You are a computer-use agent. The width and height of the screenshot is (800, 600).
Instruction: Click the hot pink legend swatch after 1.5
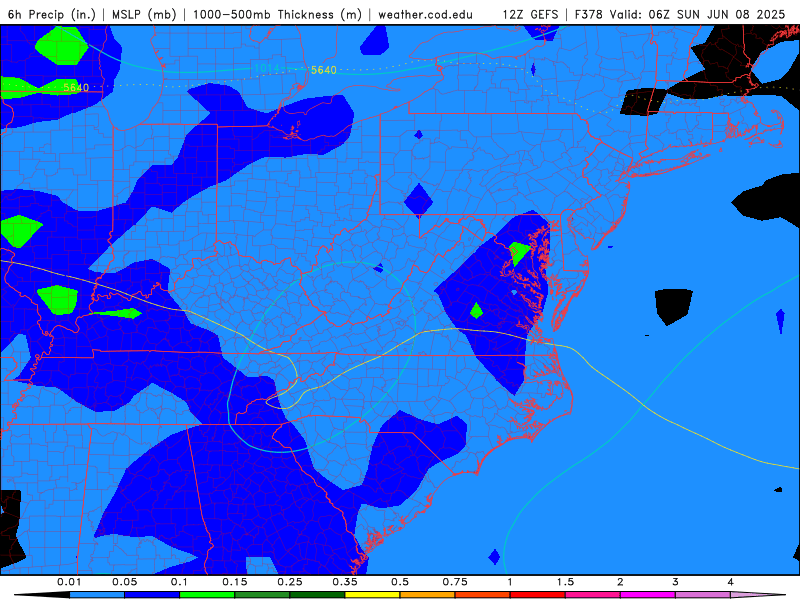coord(593,595)
